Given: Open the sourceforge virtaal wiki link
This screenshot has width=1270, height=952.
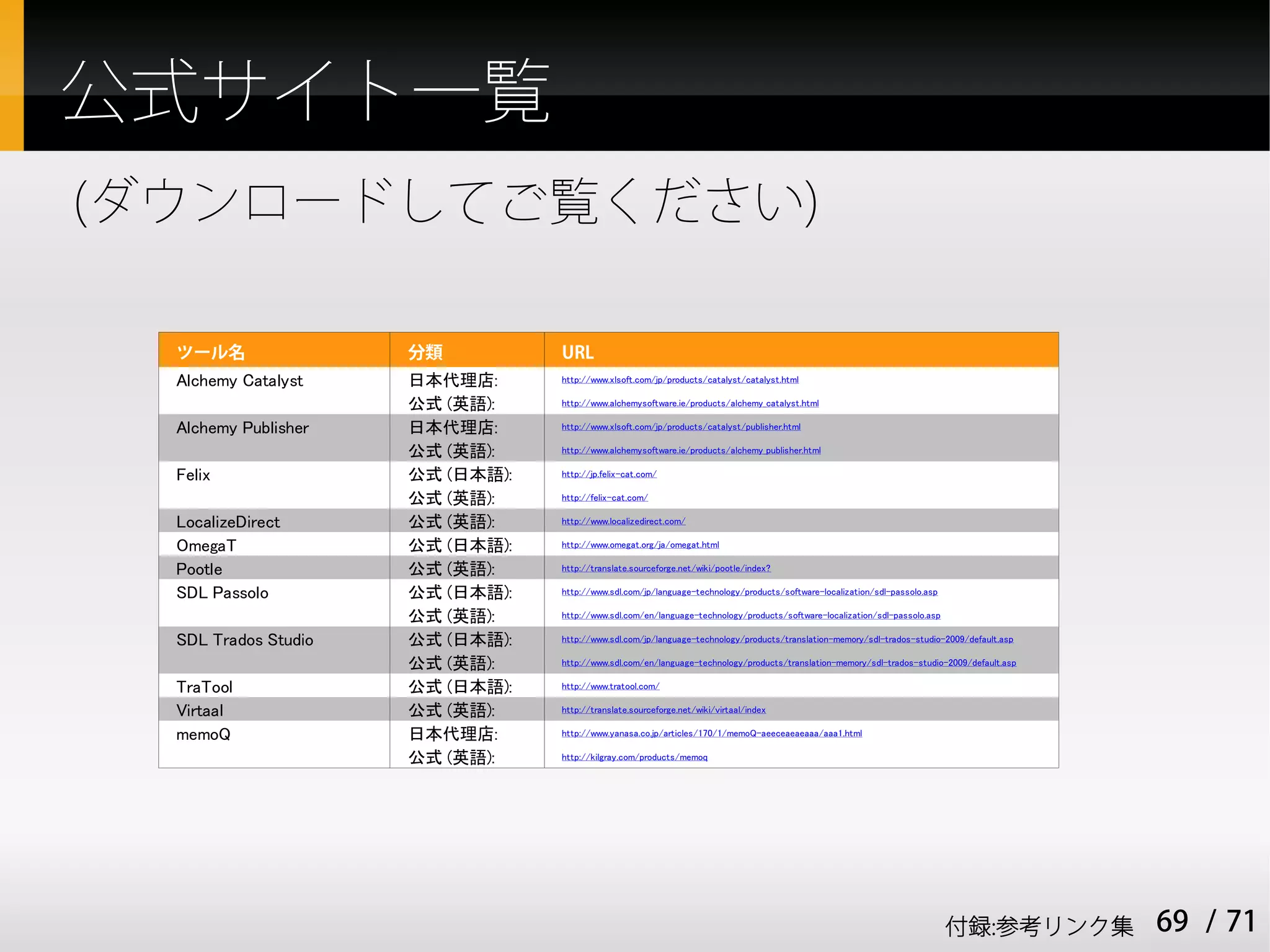Looking at the screenshot, I should [x=663, y=710].
